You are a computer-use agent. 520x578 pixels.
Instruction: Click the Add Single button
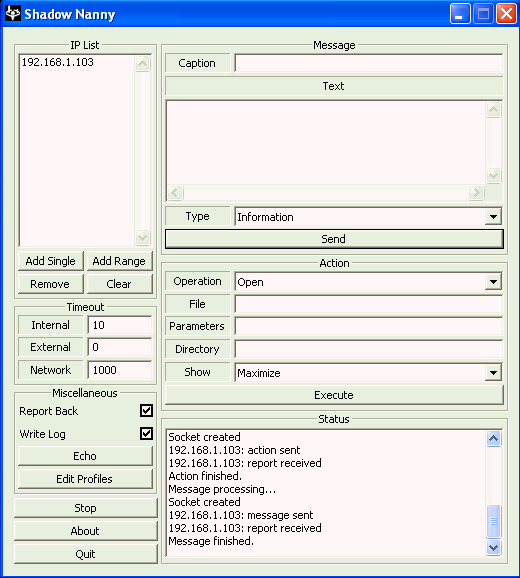[50, 261]
